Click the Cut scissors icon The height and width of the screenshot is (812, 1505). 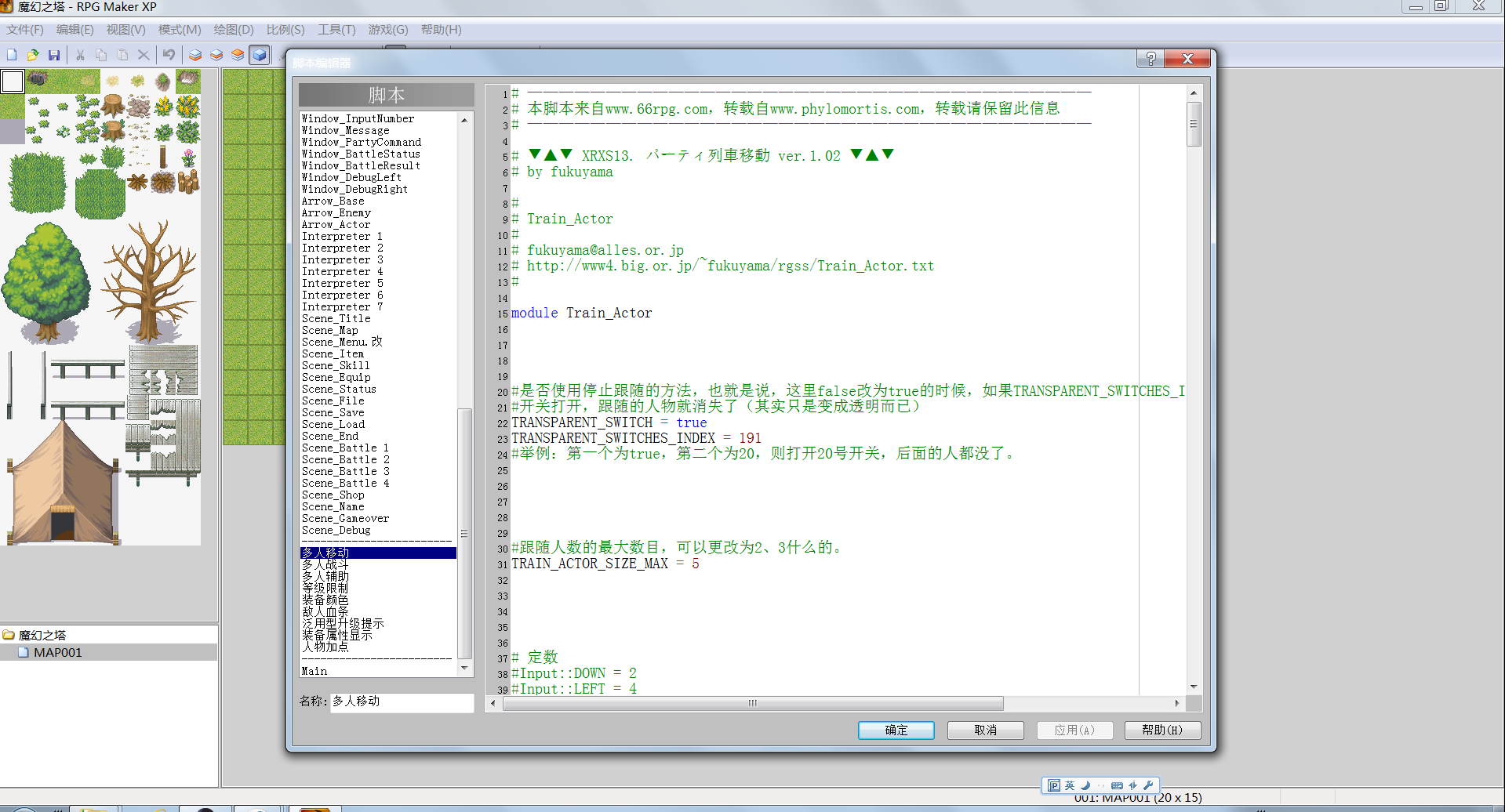click(80, 55)
